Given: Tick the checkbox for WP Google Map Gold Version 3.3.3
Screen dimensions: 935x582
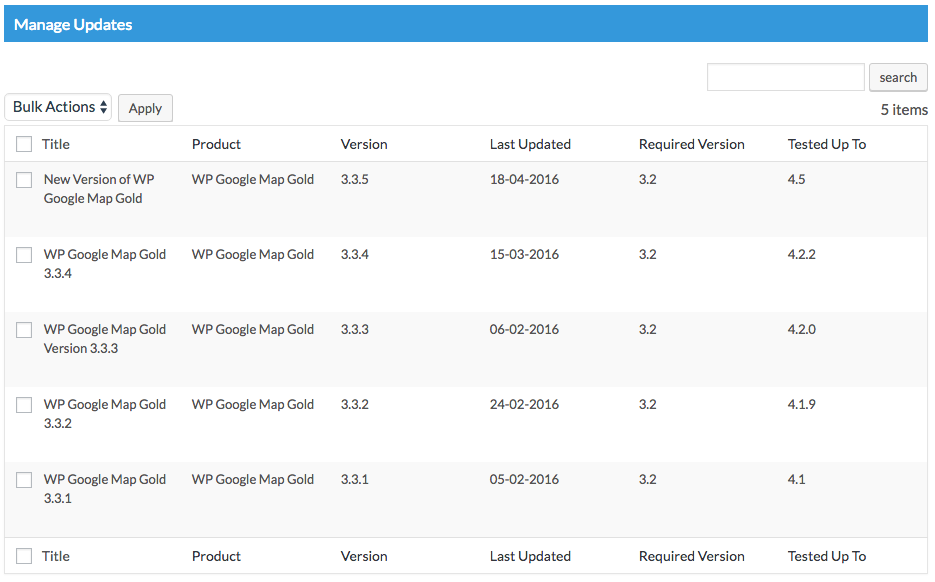Looking at the screenshot, I should 24,330.
